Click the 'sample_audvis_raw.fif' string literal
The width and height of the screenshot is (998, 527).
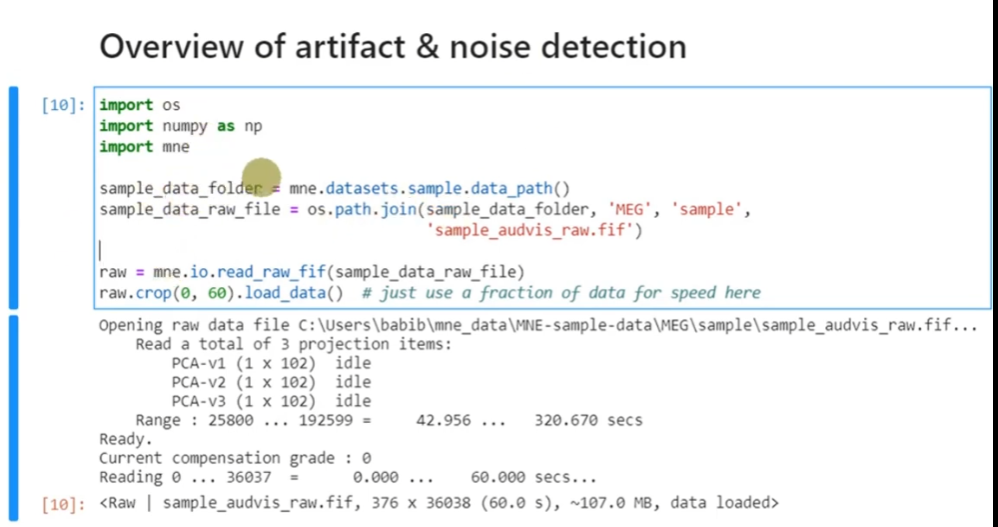pyautogui.click(x=533, y=230)
